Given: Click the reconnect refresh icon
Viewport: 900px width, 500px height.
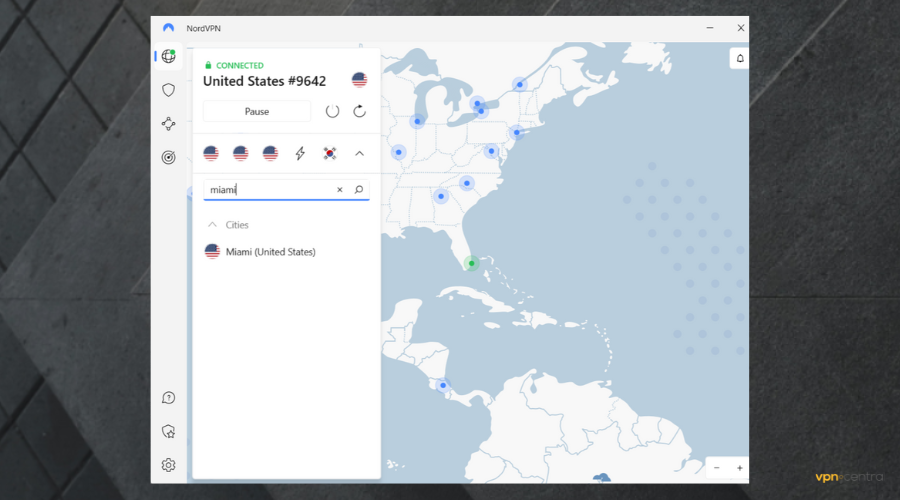Looking at the screenshot, I should pos(359,111).
